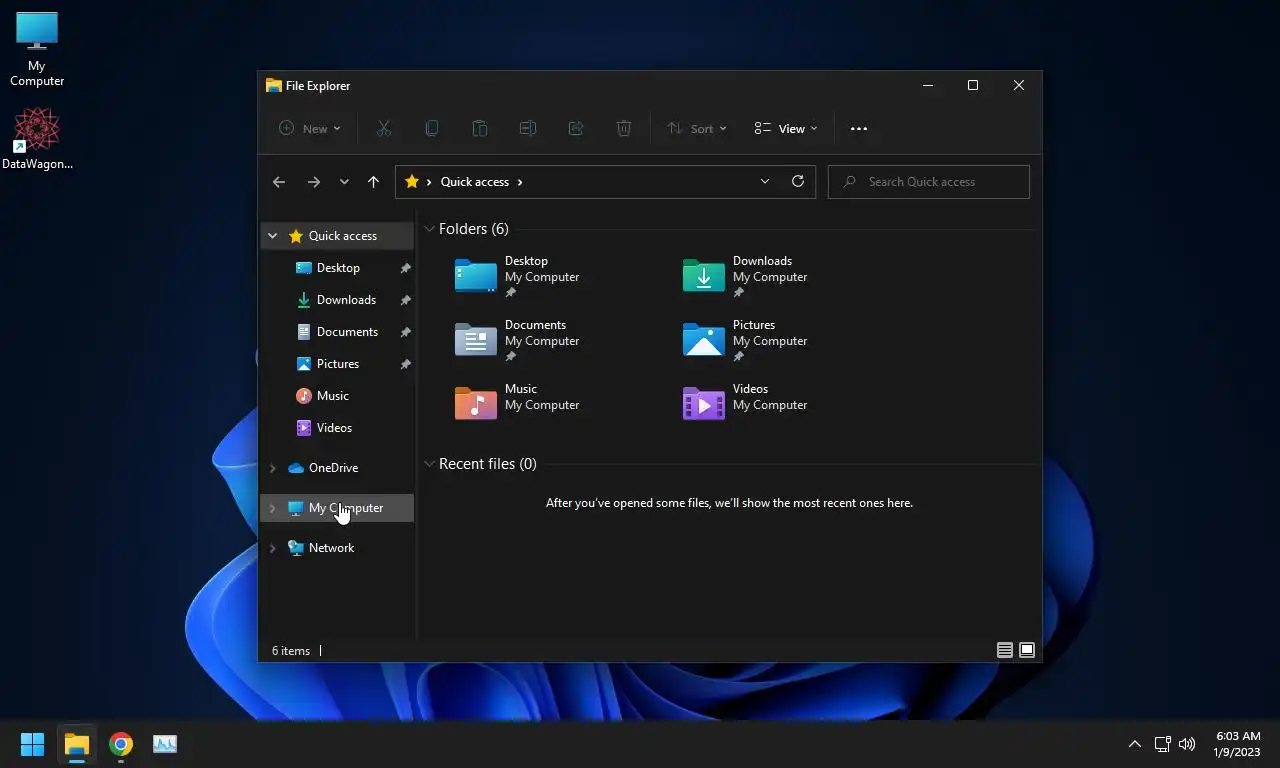The height and width of the screenshot is (768, 1280).
Task: Click the volume speaker tray icon
Action: [1187, 744]
